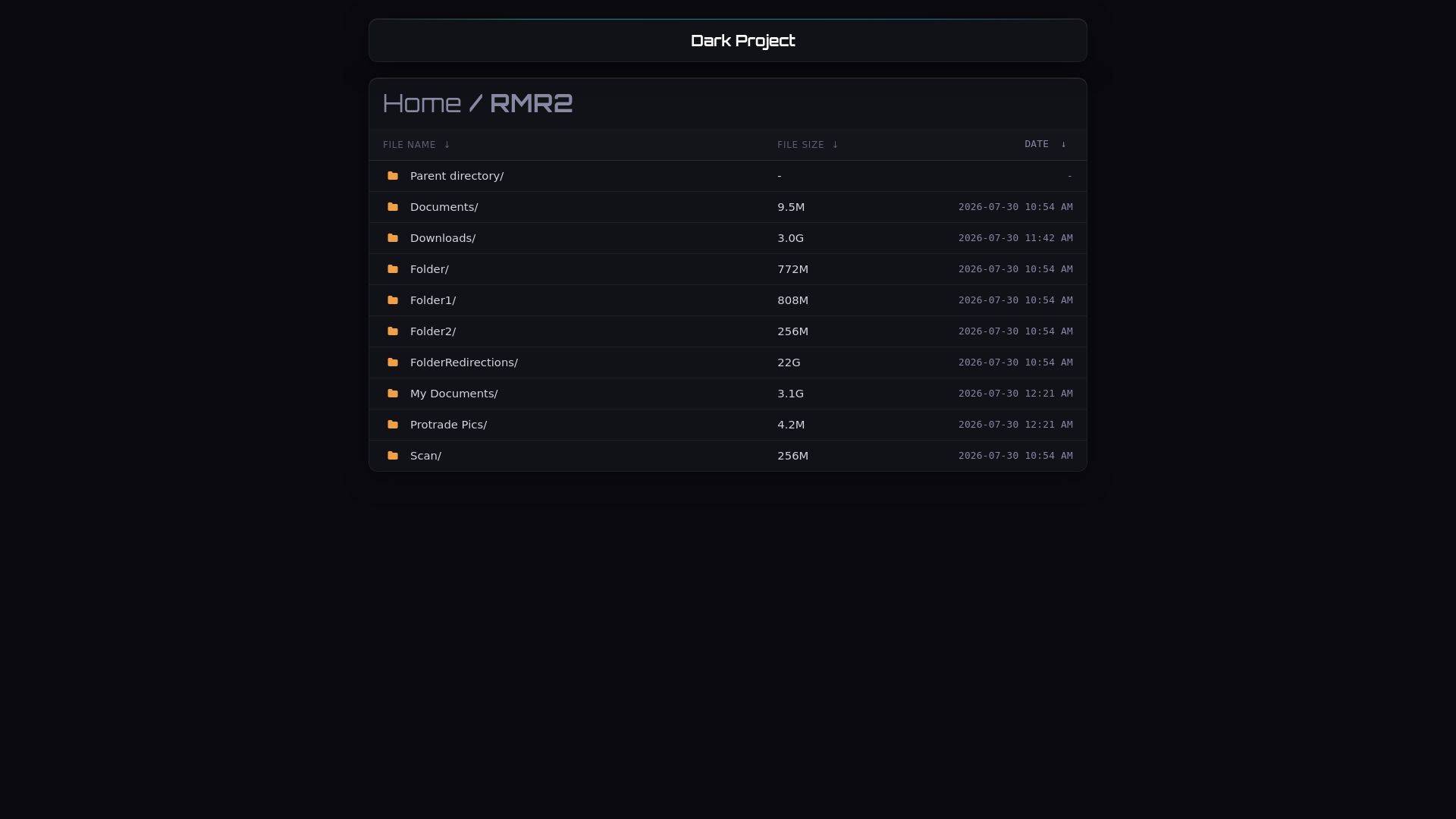This screenshot has height=819, width=1456.
Task: Click the folder icon next to Scan/
Action: click(x=393, y=456)
